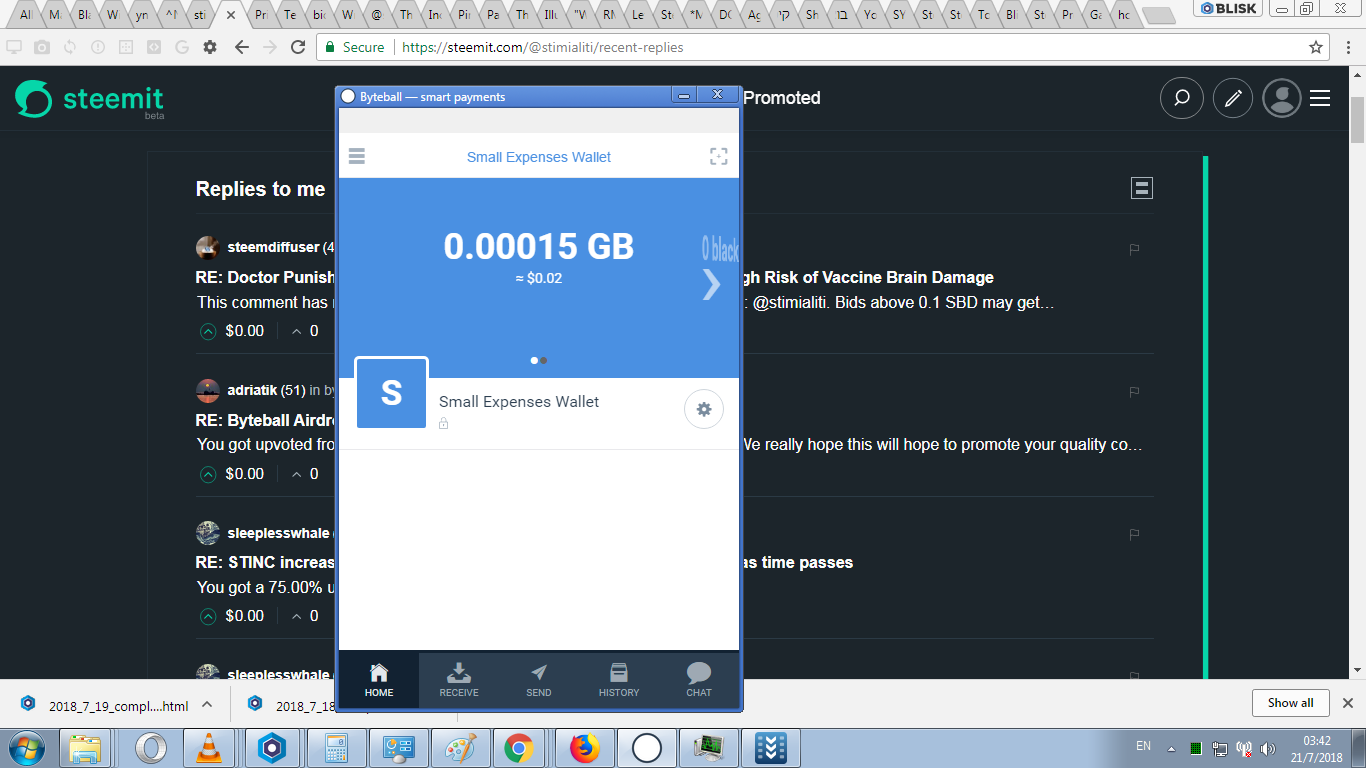Open the Send tab in Byteball
The image size is (1366, 768).
click(x=539, y=680)
